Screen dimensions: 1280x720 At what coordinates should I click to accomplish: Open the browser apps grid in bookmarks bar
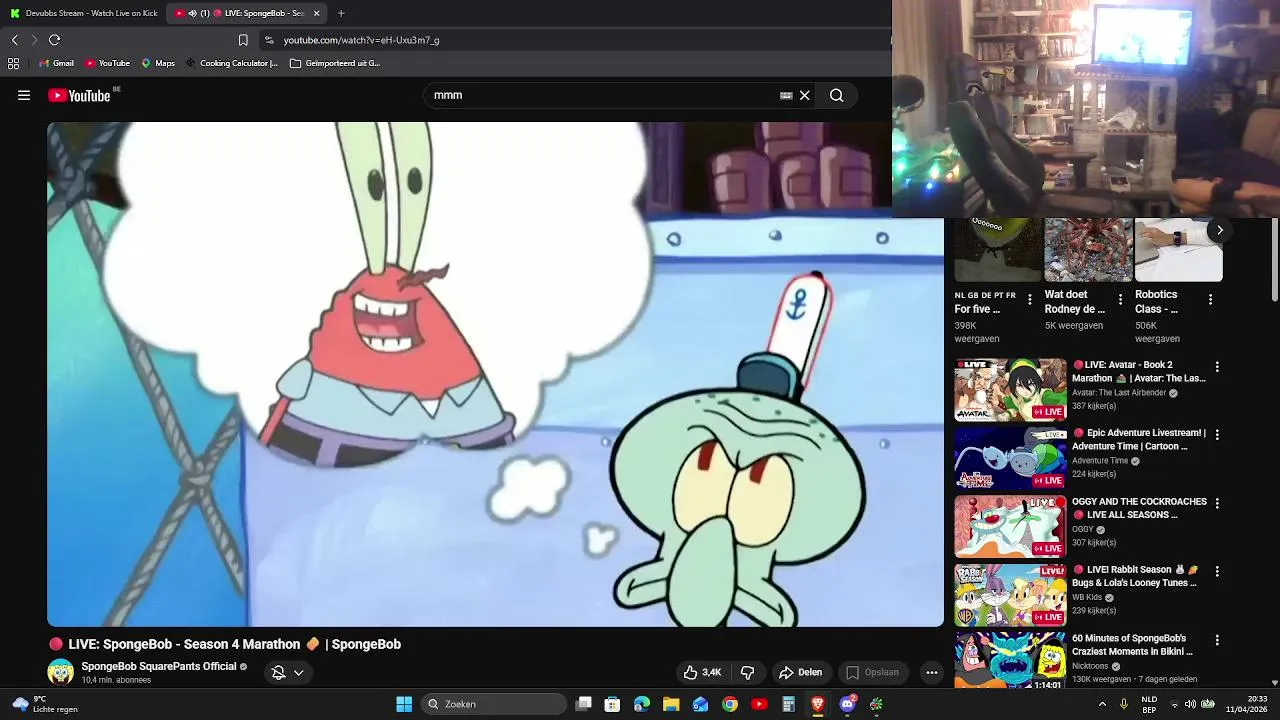[13, 63]
